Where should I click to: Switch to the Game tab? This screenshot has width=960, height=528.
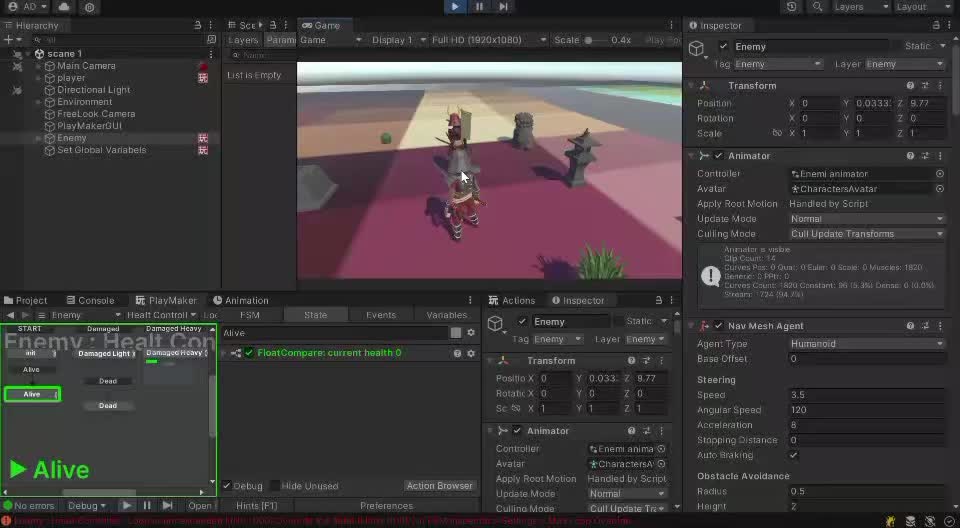click(321, 25)
